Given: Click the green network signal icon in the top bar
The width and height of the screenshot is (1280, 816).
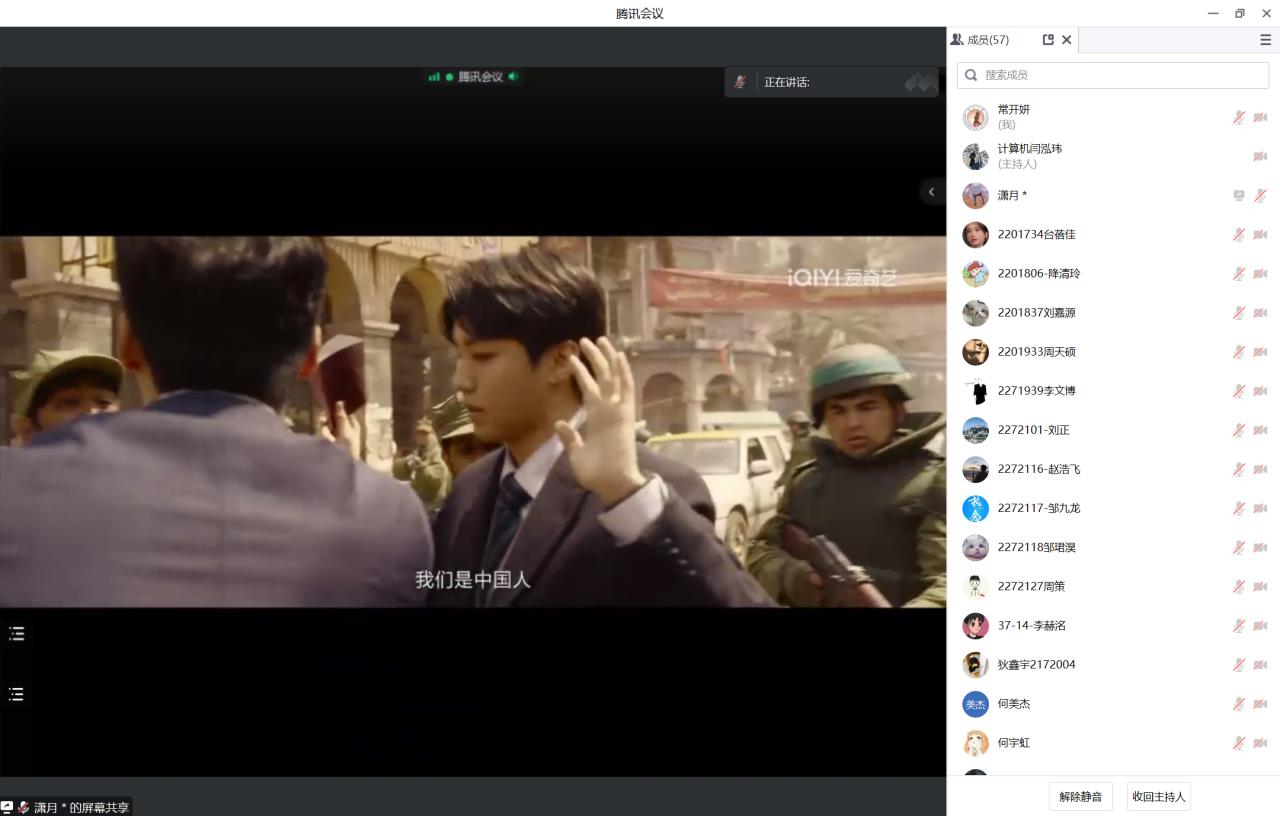Looking at the screenshot, I should 434,77.
